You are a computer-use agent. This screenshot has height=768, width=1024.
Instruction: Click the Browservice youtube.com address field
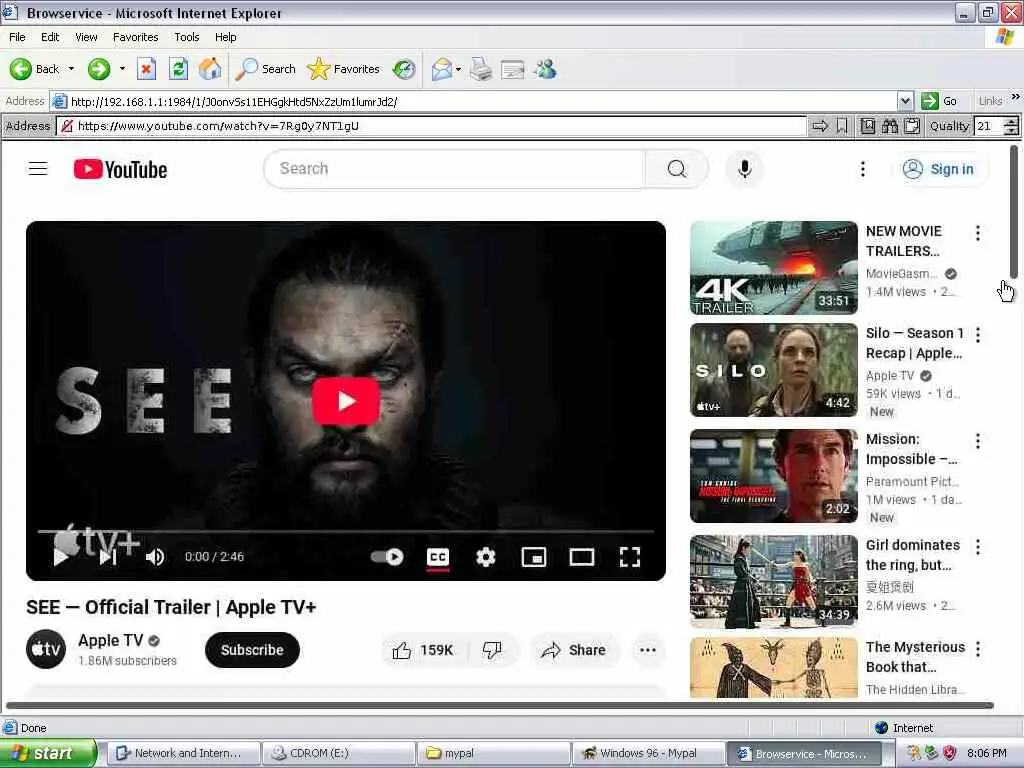[x=431, y=126]
